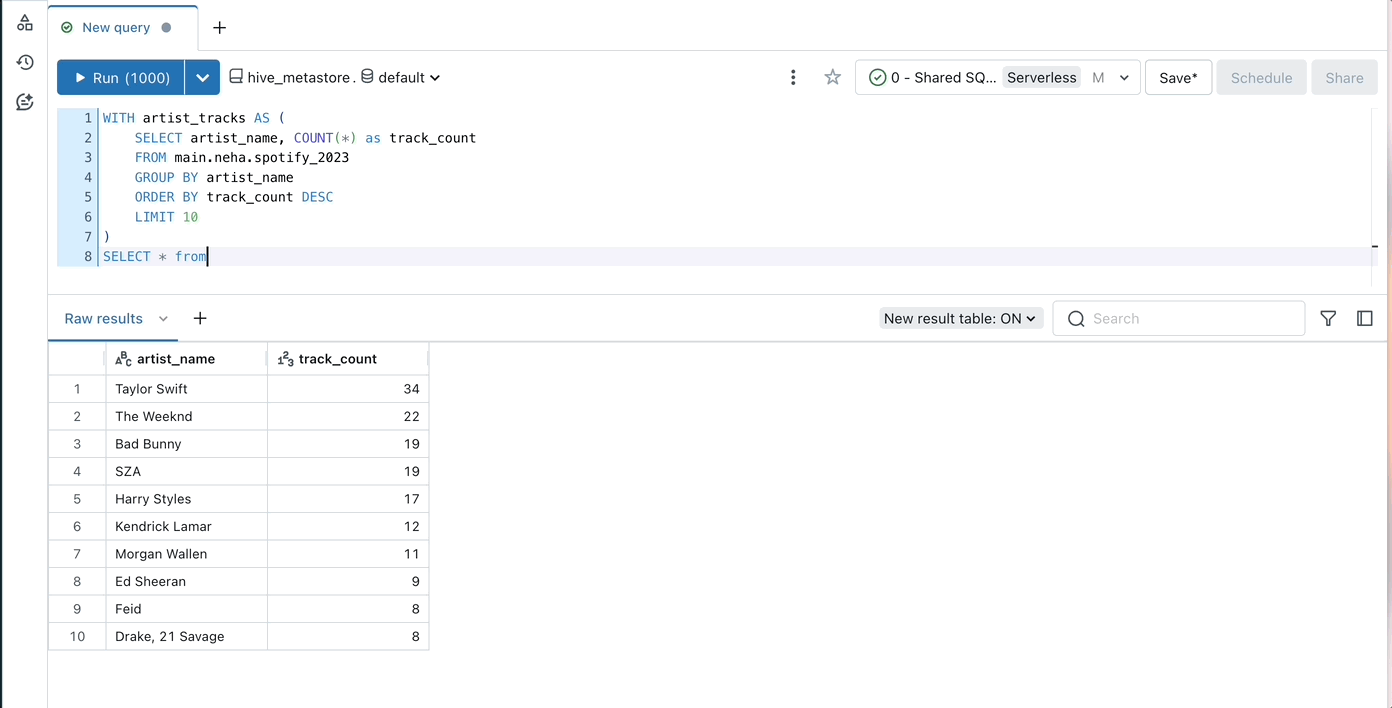Toggle the column side panel icon
This screenshot has height=708, width=1392.
click(x=1365, y=318)
